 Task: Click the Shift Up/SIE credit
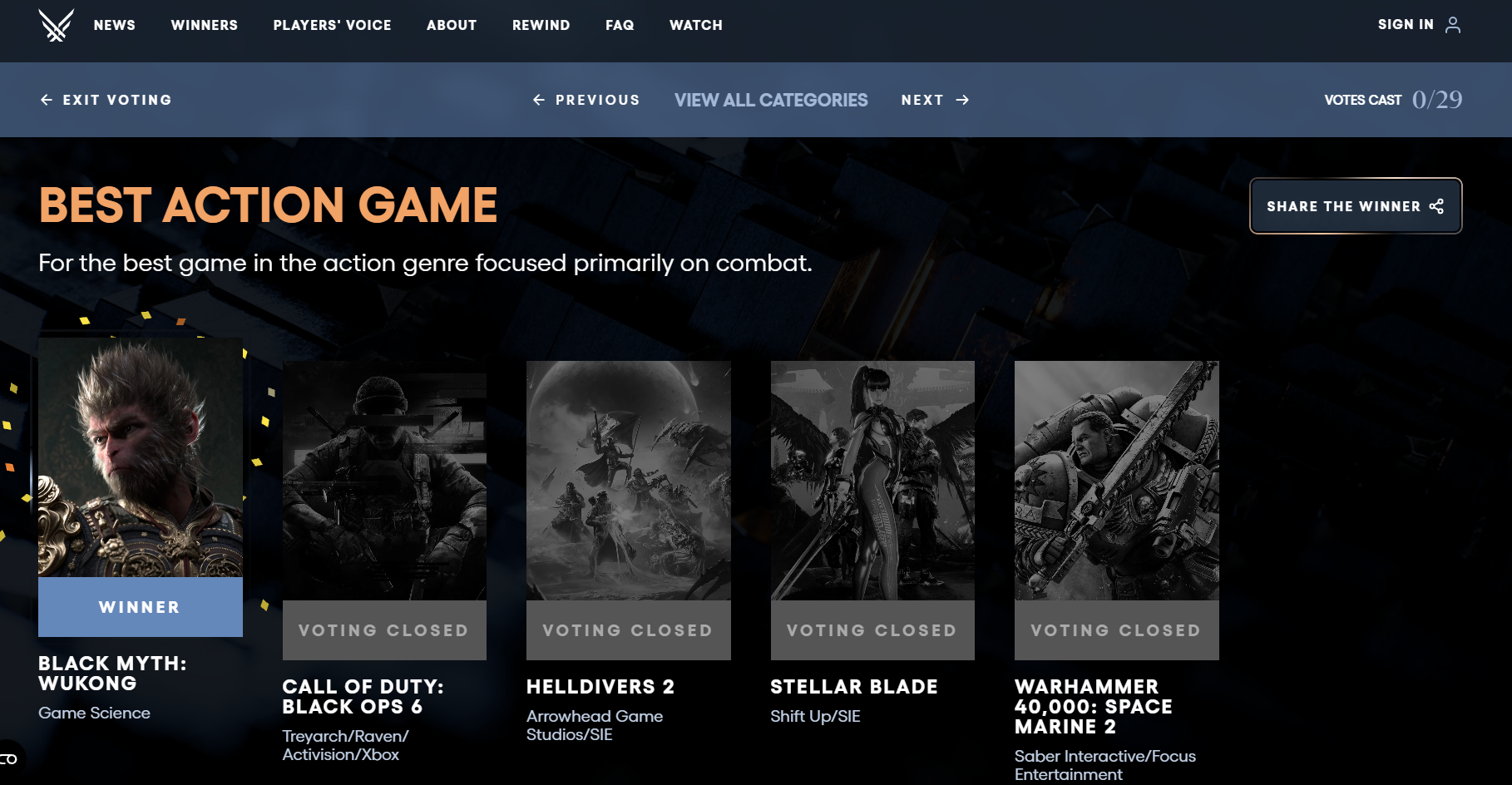tap(815, 716)
